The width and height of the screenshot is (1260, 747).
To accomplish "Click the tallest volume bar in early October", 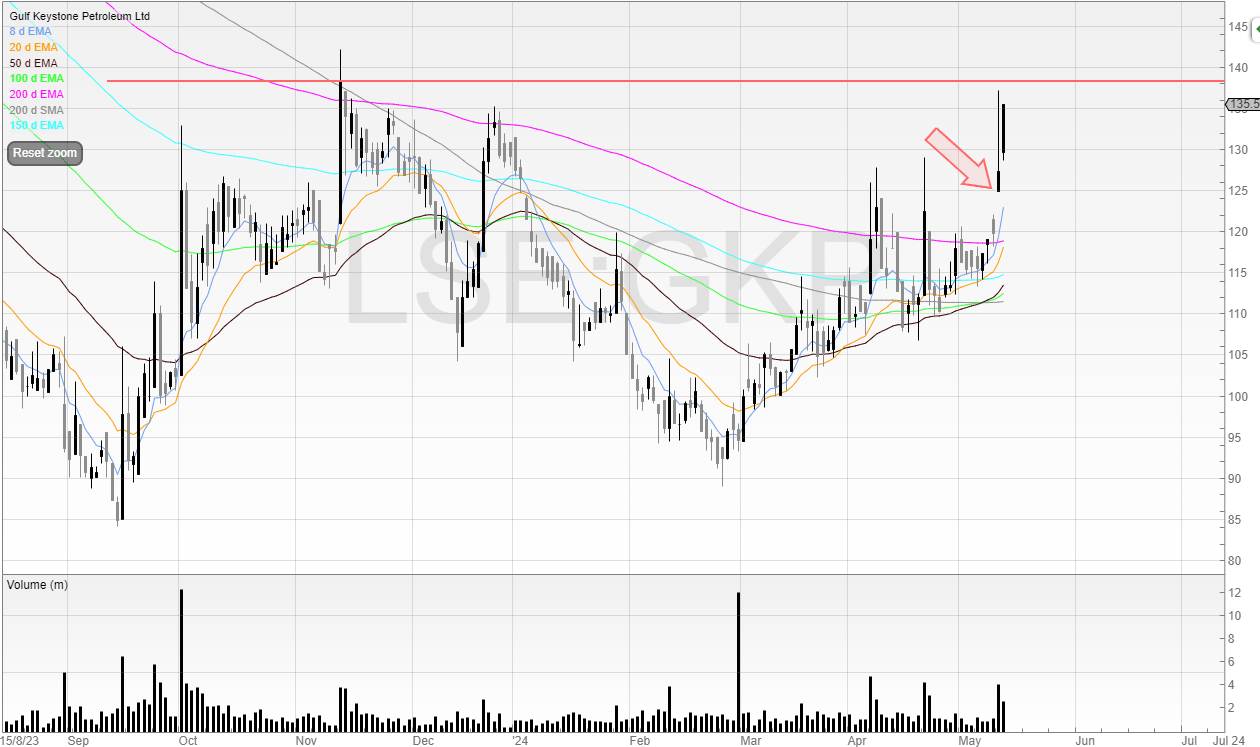I will pos(181,660).
